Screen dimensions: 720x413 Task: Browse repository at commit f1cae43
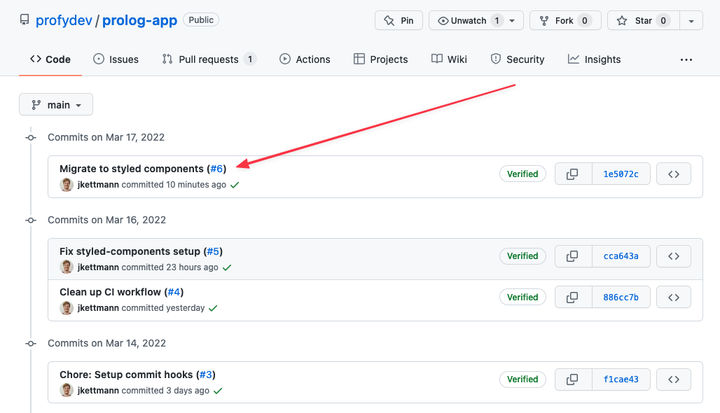point(674,379)
